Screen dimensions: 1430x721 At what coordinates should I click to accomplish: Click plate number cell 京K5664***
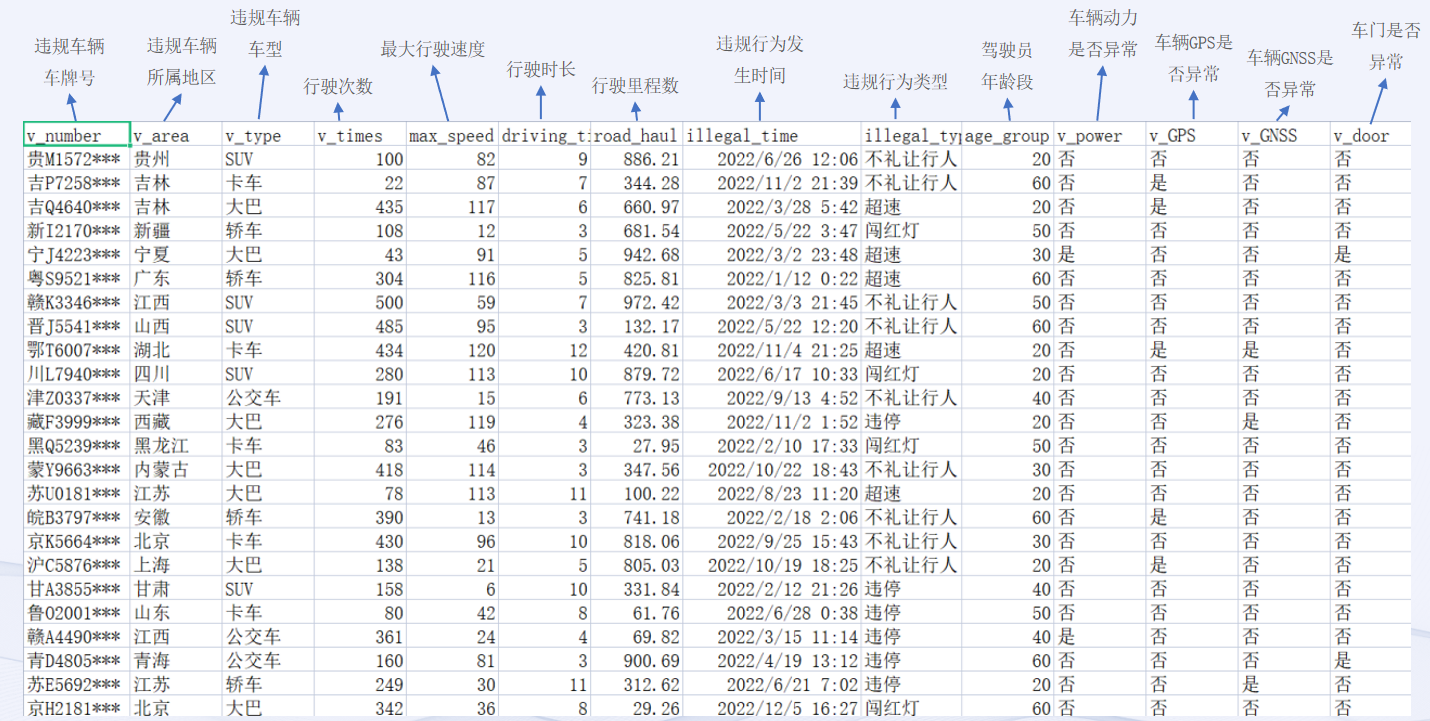click(x=77, y=541)
